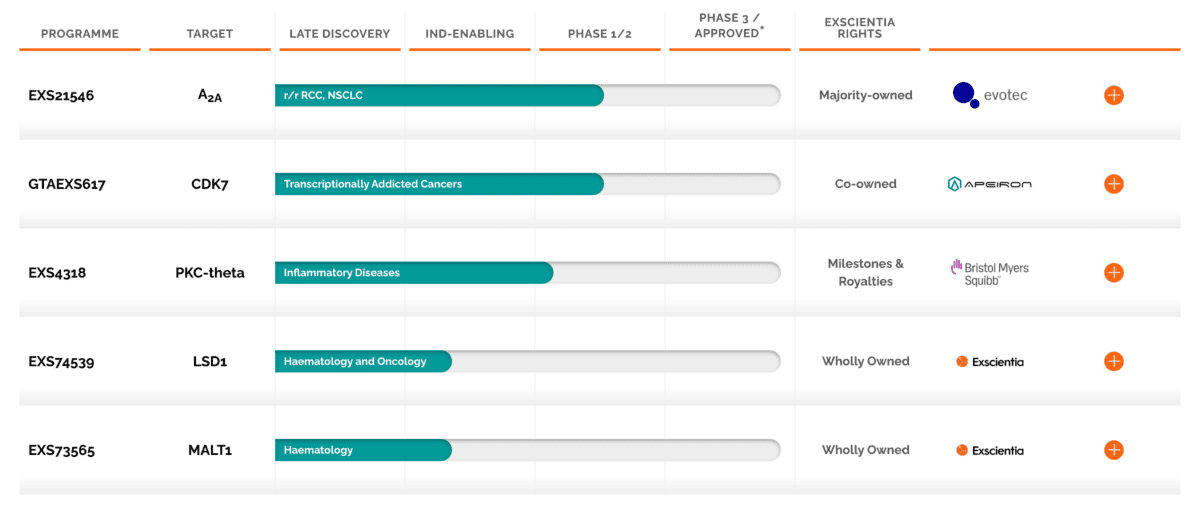Select the Target column header
This screenshot has height=525, width=1200.
click(x=210, y=34)
